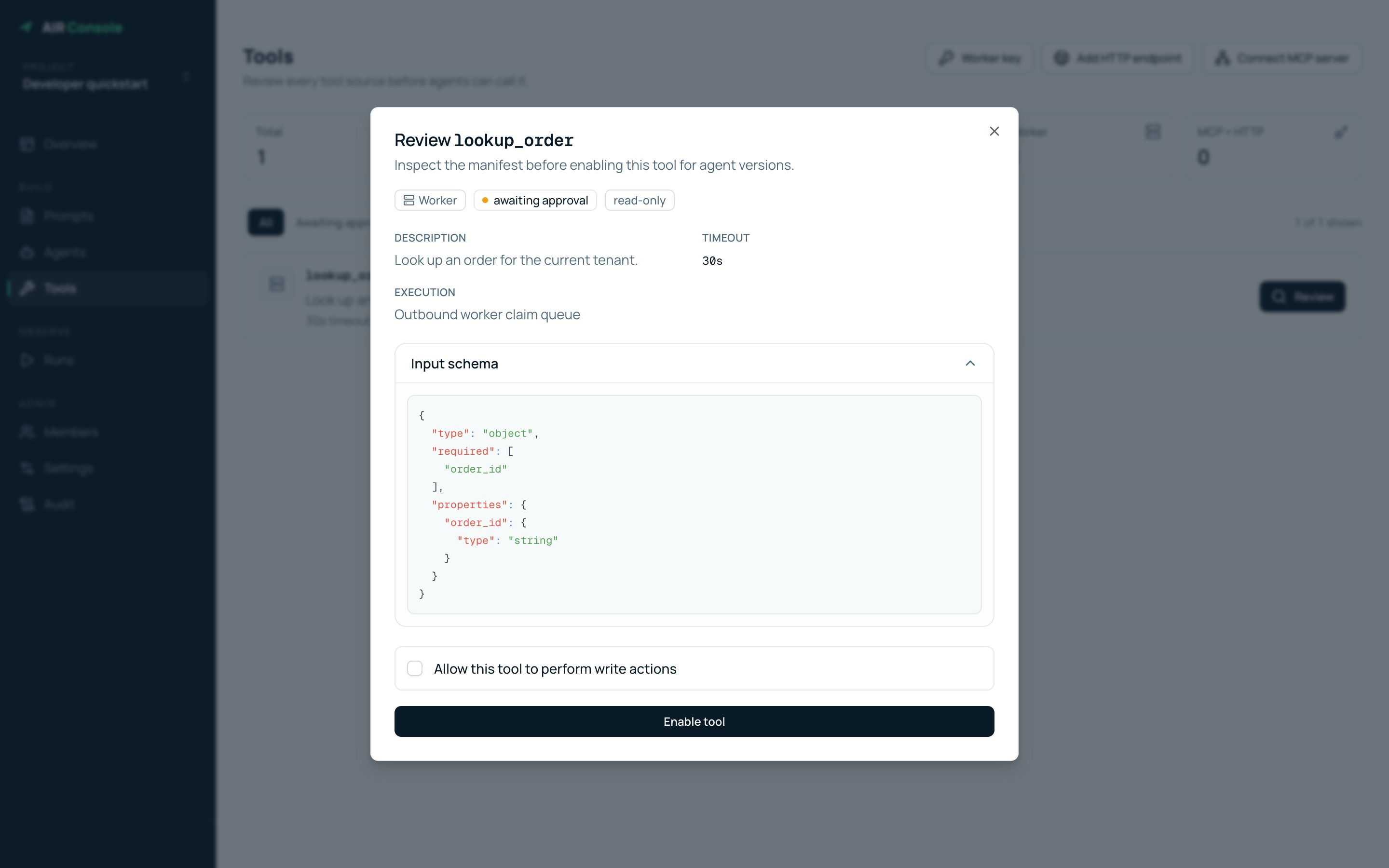Click the Overview sidebar icon
The height and width of the screenshot is (868, 1389).
click(27, 144)
